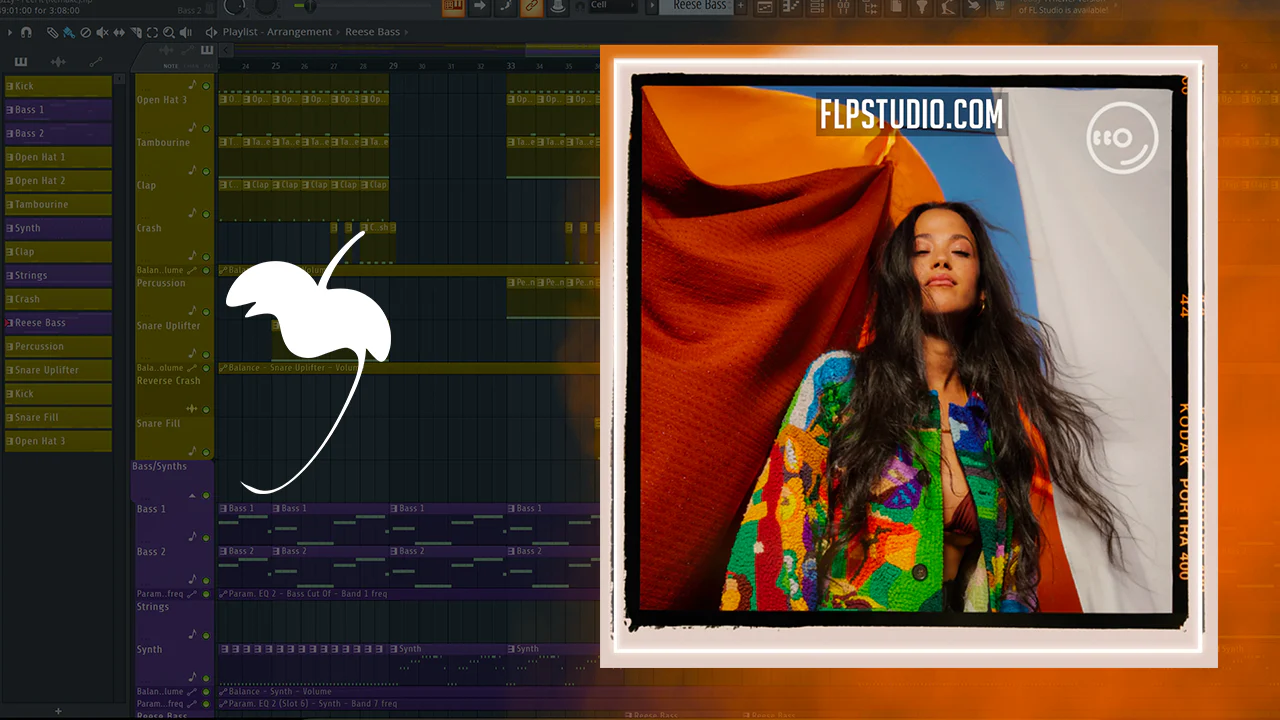The width and height of the screenshot is (1280, 720).
Task: Select Synth in the picker list
Action: point(58,228)
